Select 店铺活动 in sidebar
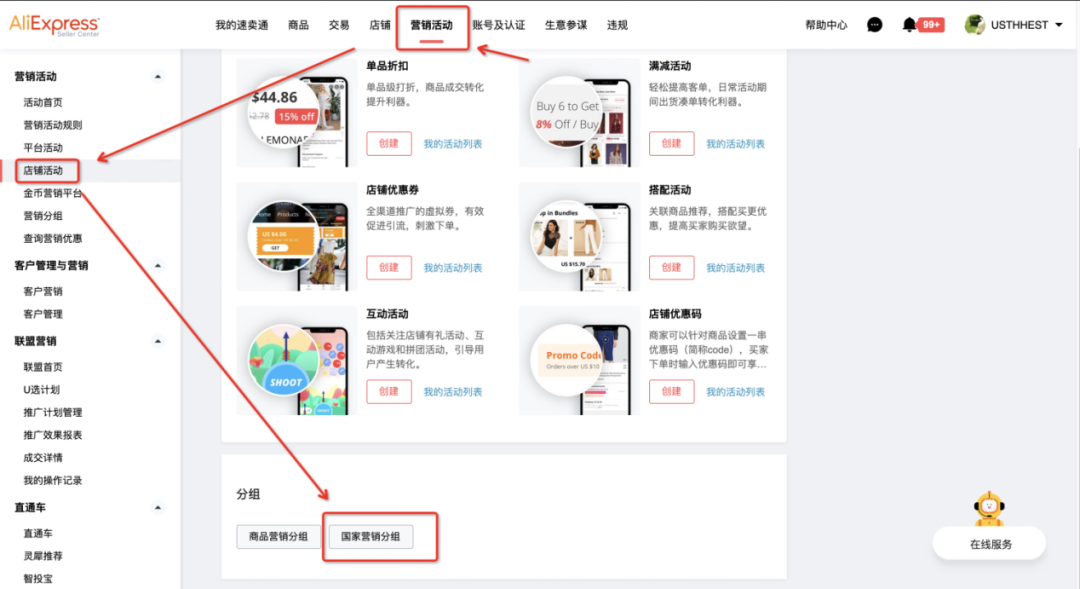Screen dimensions: 1080x589 [x=43, y=171]
